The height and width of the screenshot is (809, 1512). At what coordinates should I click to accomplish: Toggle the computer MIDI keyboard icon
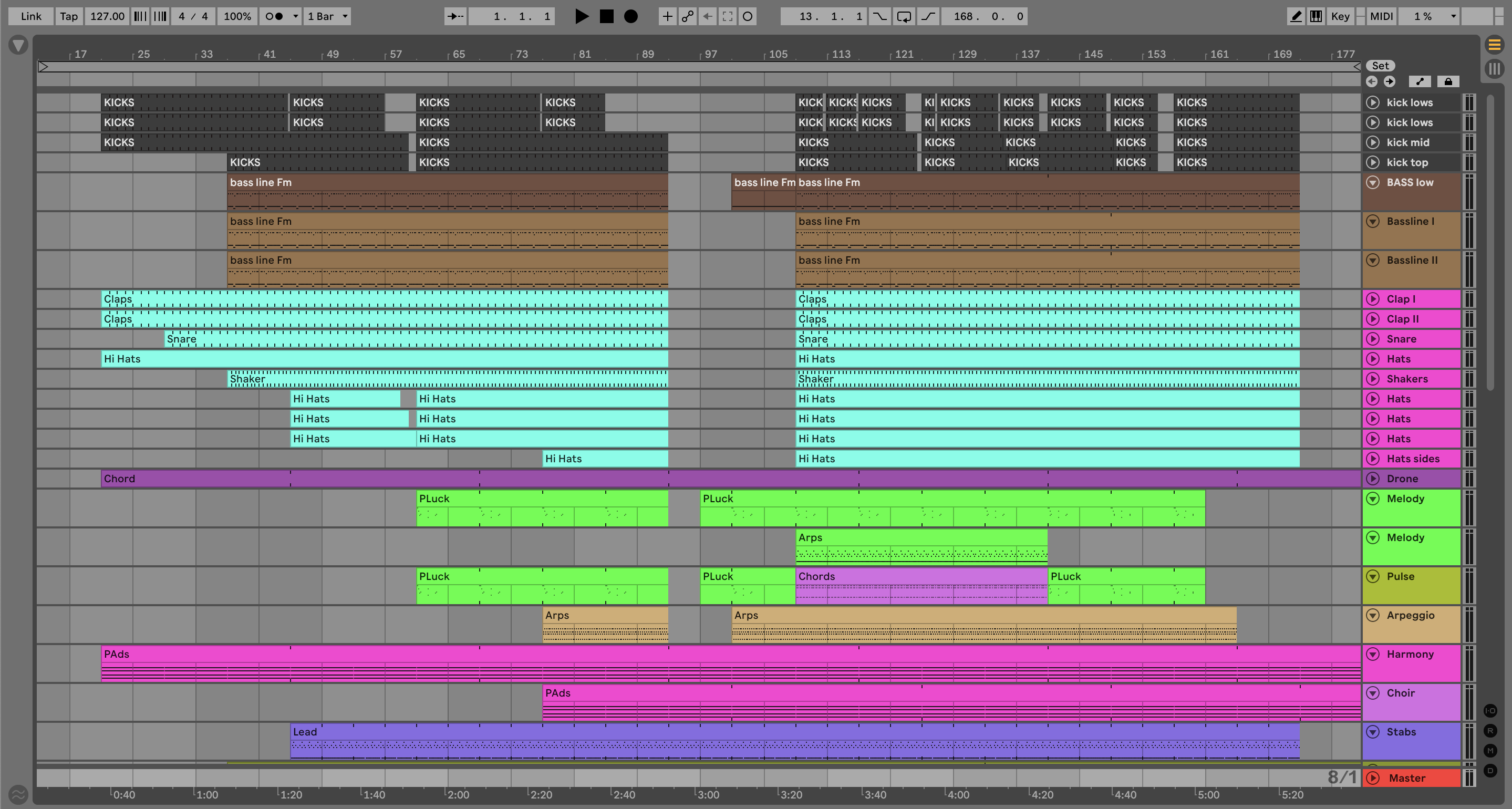coord(1316,16)
